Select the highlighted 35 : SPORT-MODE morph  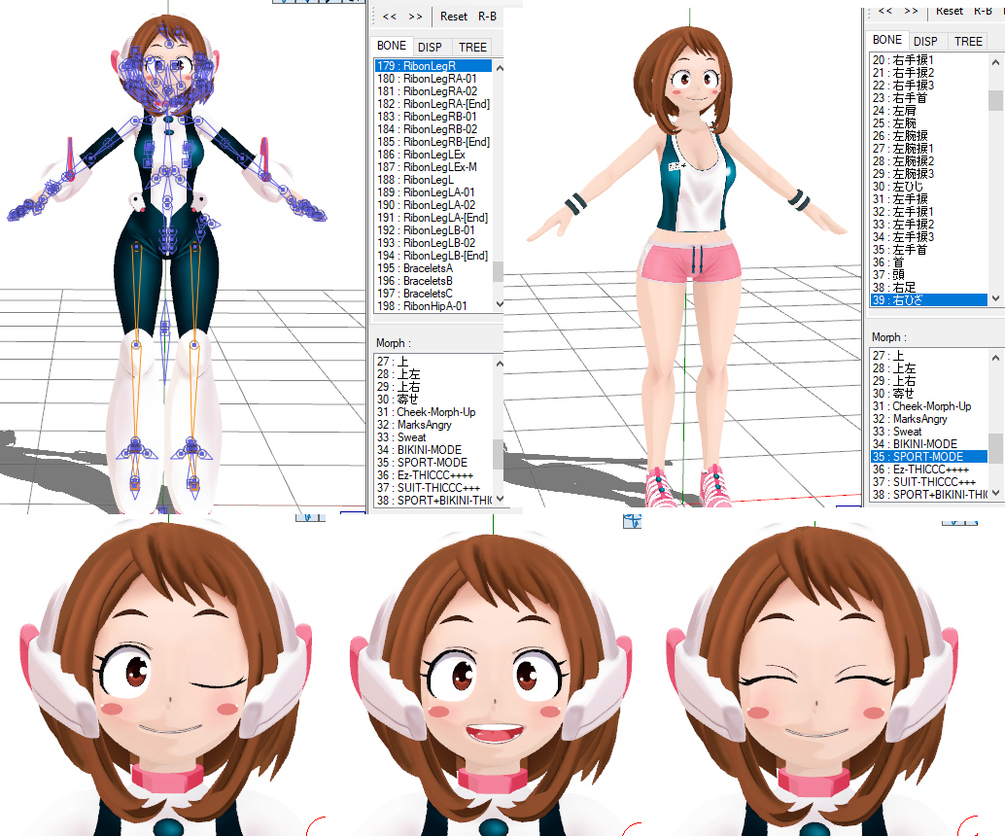(x=929, y=456)
